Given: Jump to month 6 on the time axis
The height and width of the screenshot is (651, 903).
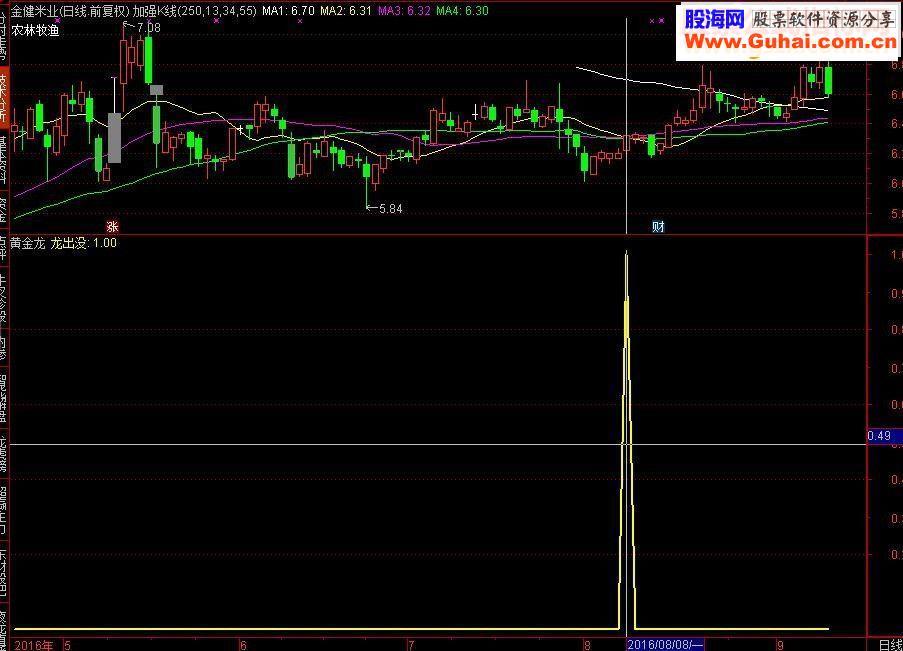Looking at the screenshot, I should click(243, 645).
